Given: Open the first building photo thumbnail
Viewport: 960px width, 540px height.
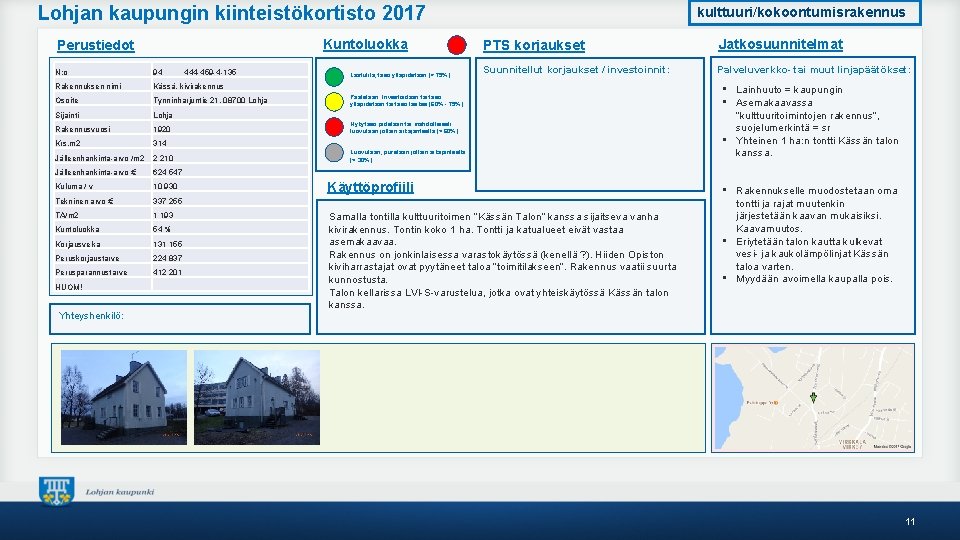Looking at the screenshot, I should click(124, 397).
